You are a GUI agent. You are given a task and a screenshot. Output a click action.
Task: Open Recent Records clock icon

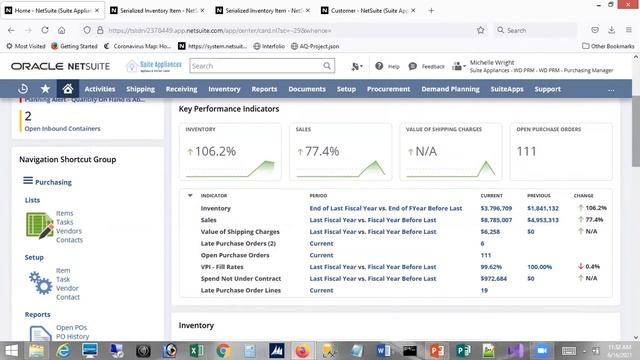pos(23,89)
